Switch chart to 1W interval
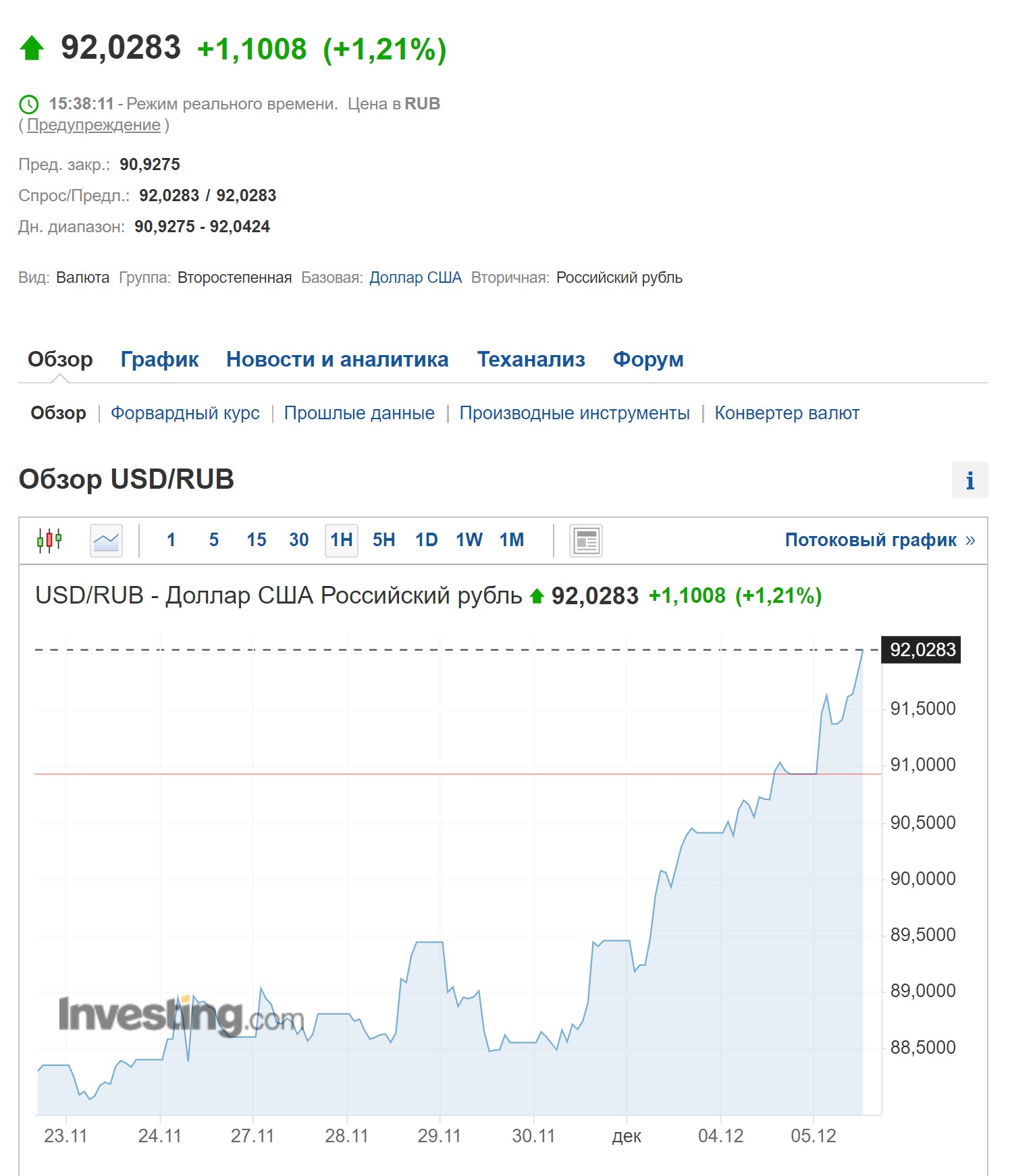 (469, 540)
